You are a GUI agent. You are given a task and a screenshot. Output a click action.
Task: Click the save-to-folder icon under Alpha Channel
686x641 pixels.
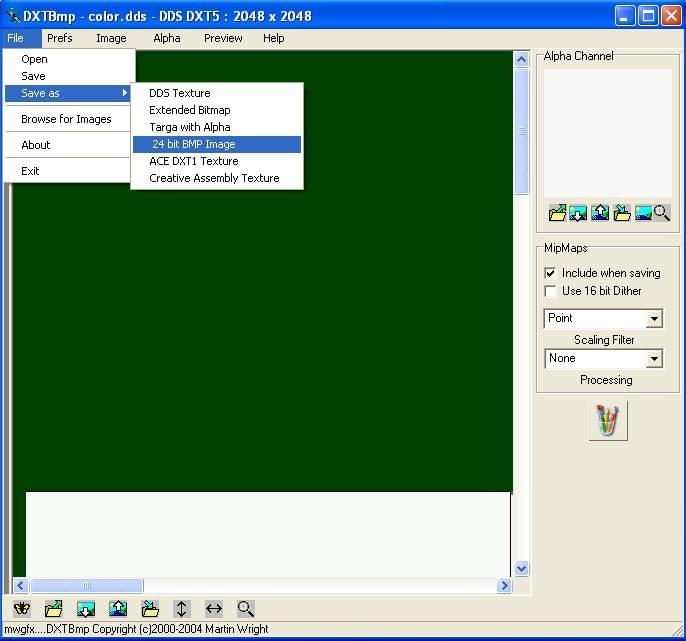[622, 213]
